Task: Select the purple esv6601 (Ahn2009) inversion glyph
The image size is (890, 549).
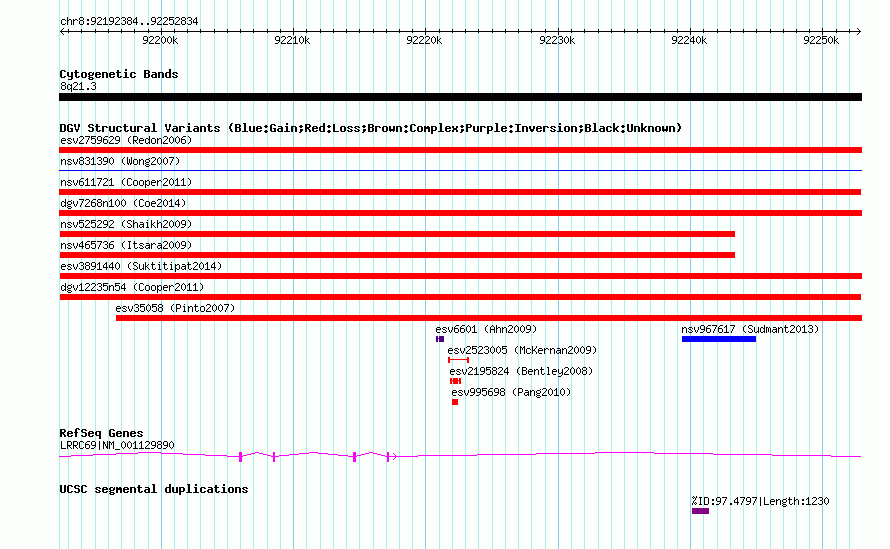Action: coord(440,339)
